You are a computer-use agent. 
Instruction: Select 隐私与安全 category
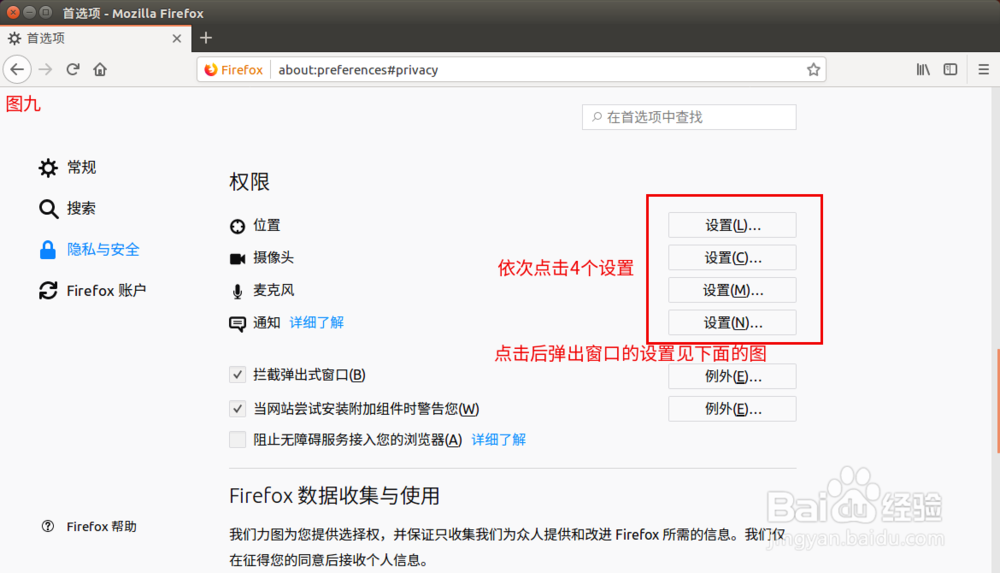(x=89, y=249)
